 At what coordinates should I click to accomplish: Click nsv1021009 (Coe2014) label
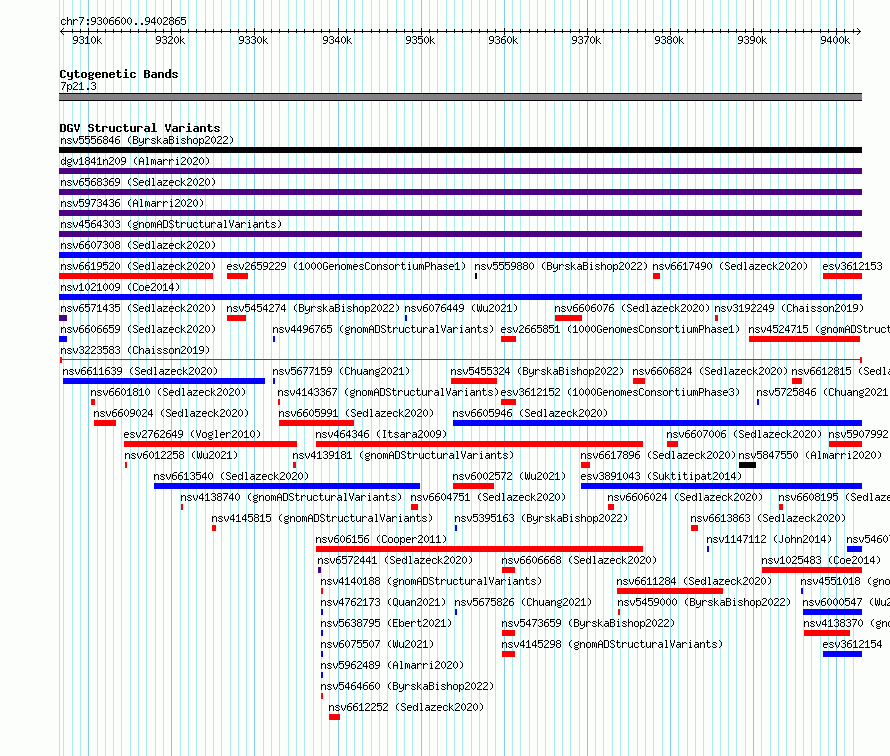tap(120, 287)
